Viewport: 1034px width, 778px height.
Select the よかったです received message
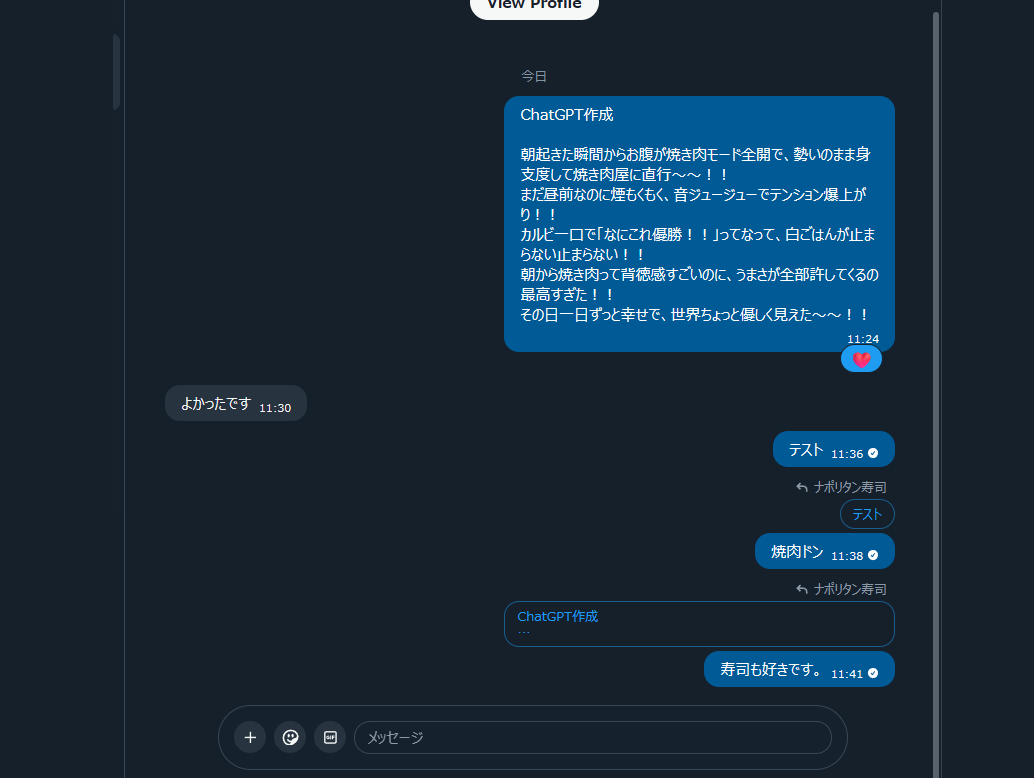pyautogui.click(x=236, y=403)
